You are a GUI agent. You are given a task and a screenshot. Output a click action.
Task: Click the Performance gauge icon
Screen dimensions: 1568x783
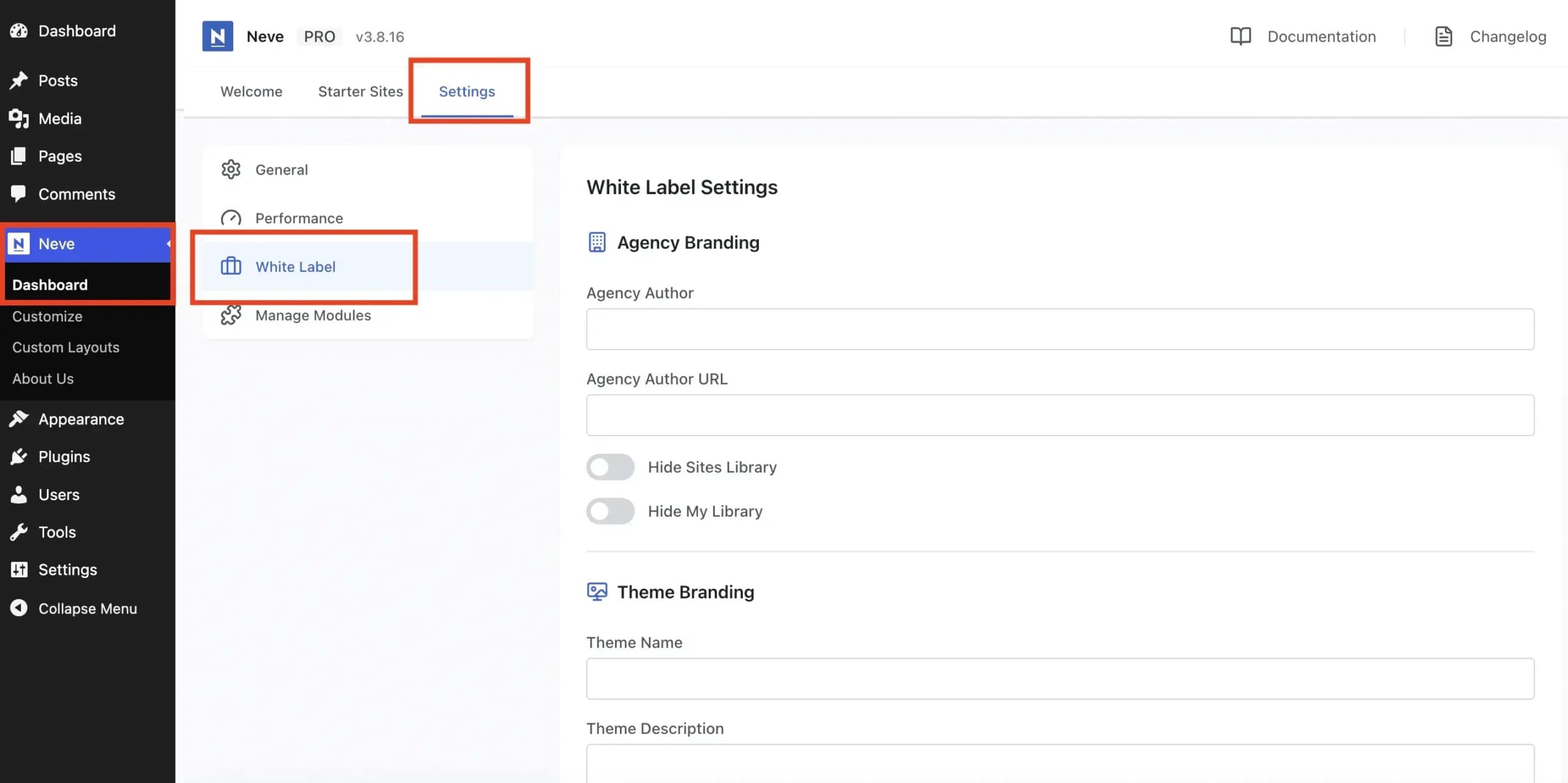pos(231,218)
